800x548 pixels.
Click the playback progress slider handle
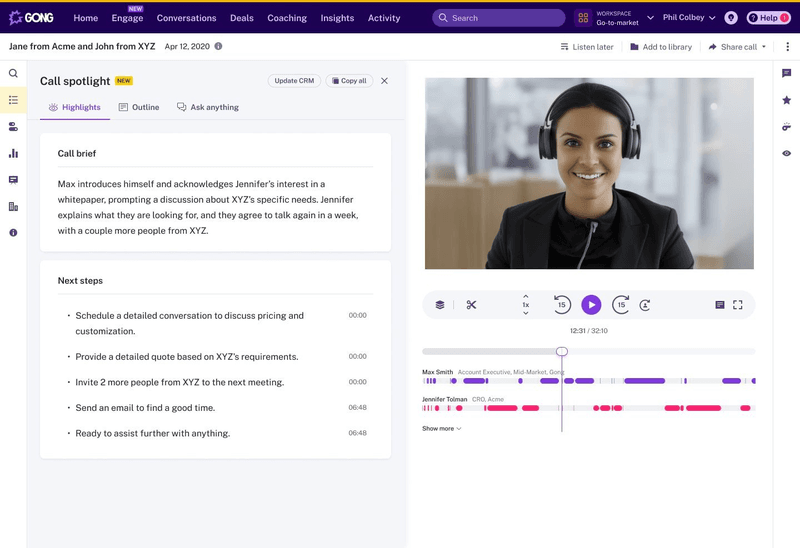pyautogui.click(x=562, y=351)
